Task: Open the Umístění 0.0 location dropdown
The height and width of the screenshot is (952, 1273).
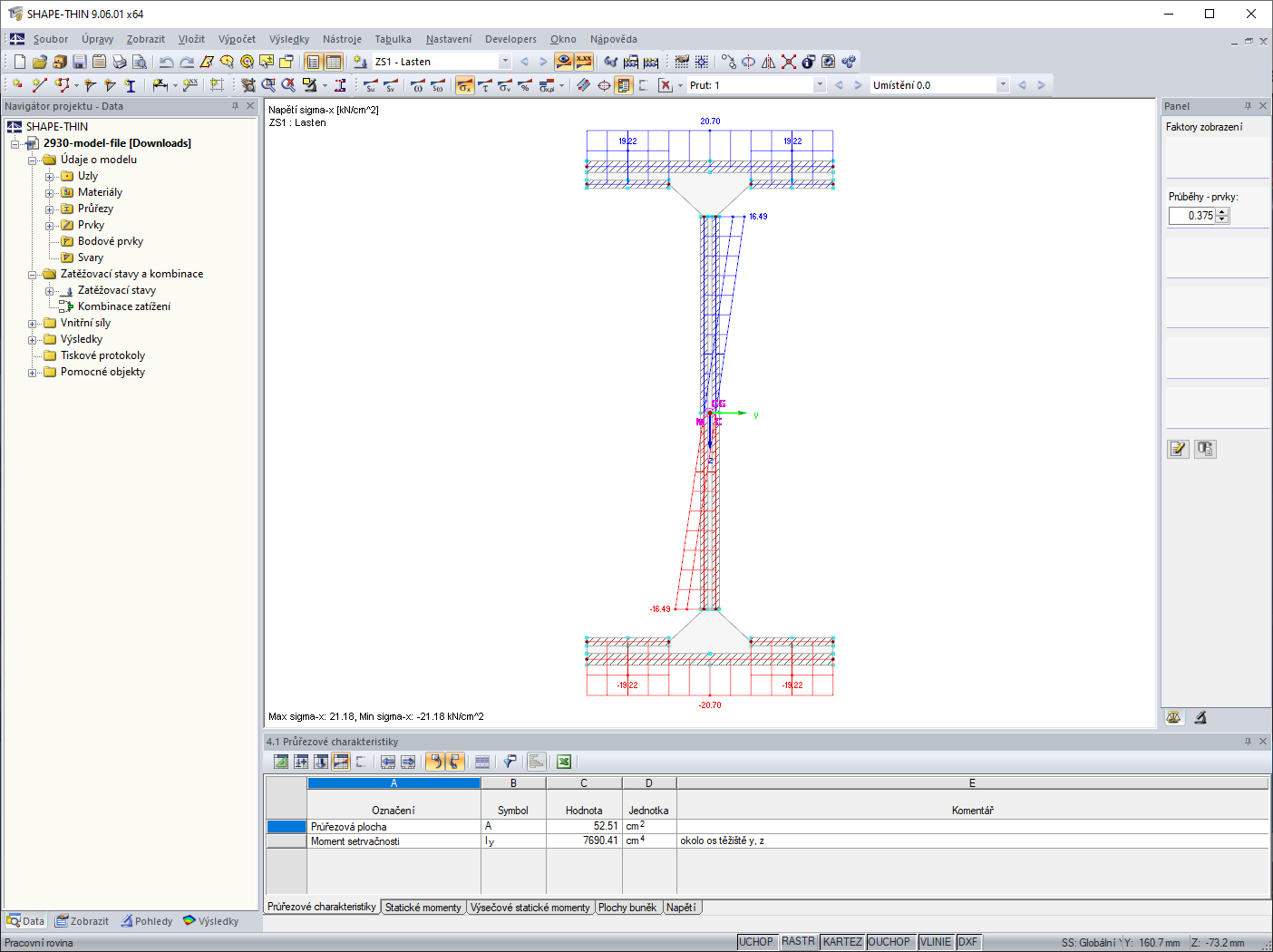Action: pos(1002,85)
